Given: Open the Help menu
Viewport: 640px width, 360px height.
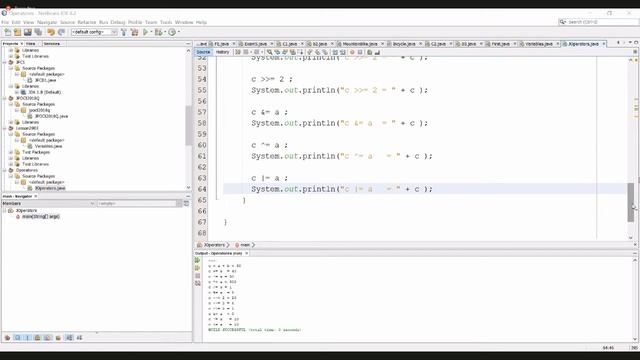Looking at the screenshot, I should 201,22.
